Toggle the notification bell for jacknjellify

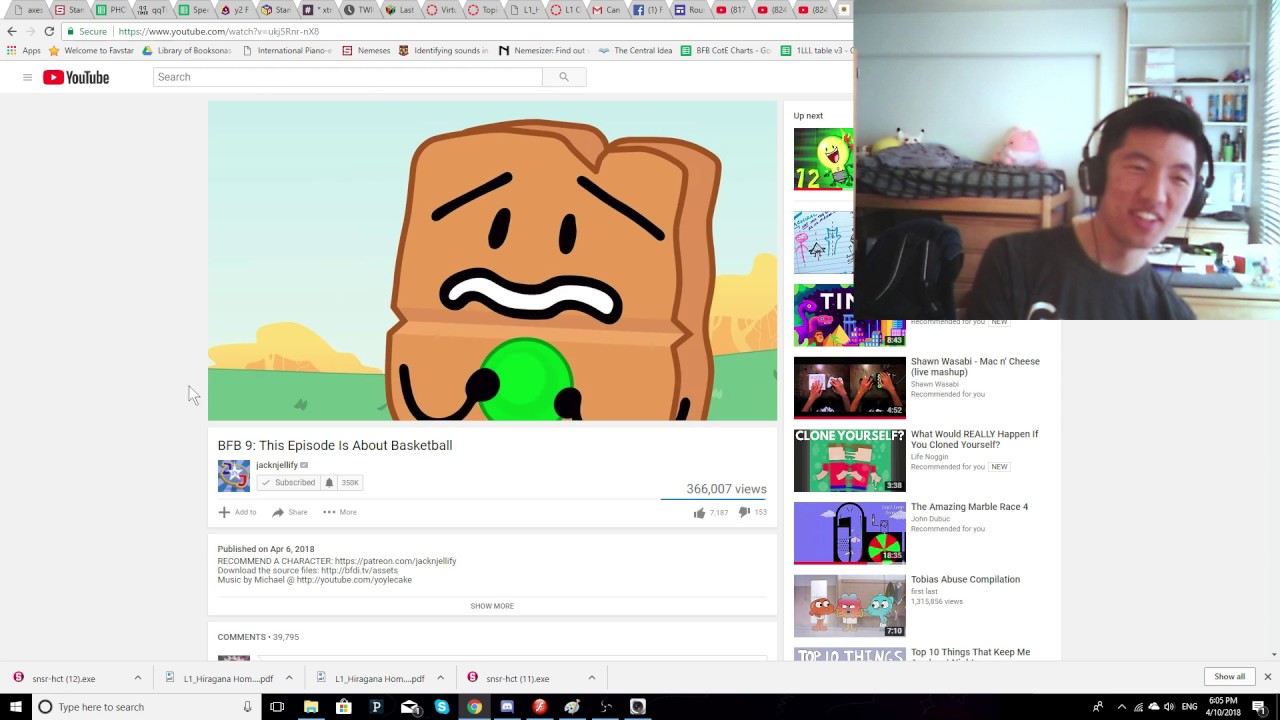pos(329,482)
